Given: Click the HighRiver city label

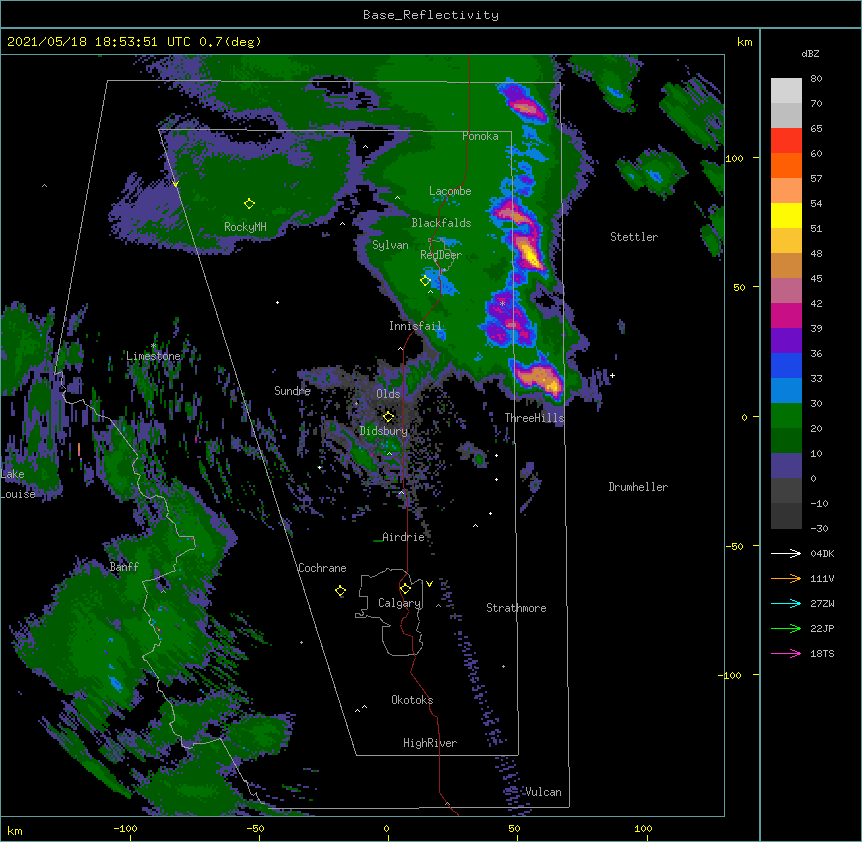Looking at the screenshot, I should [x=430, y=743].
